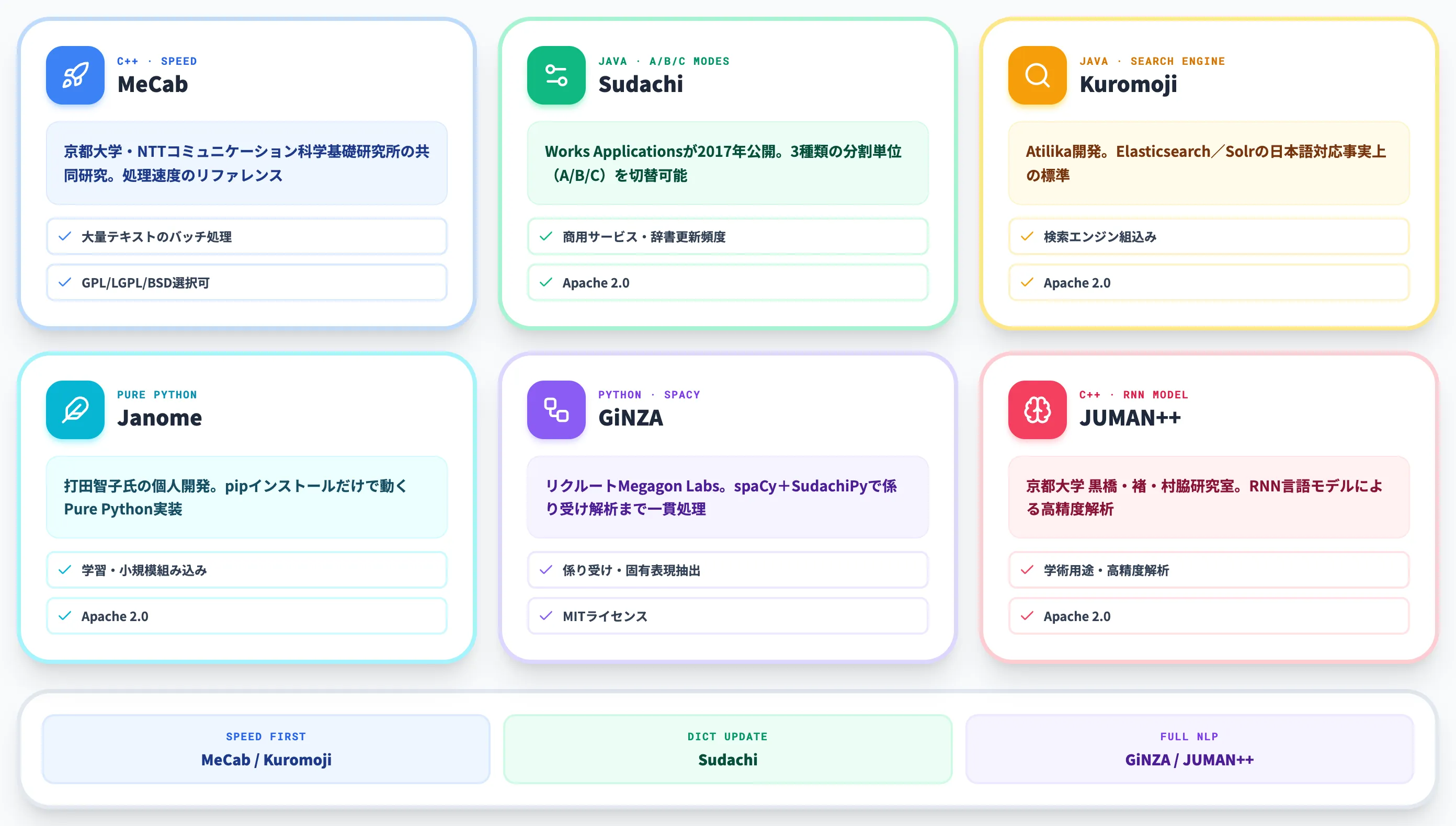1456x826 pixels.
Task: Click the blue rocket icon for MeCab
Action: (75, 75)
